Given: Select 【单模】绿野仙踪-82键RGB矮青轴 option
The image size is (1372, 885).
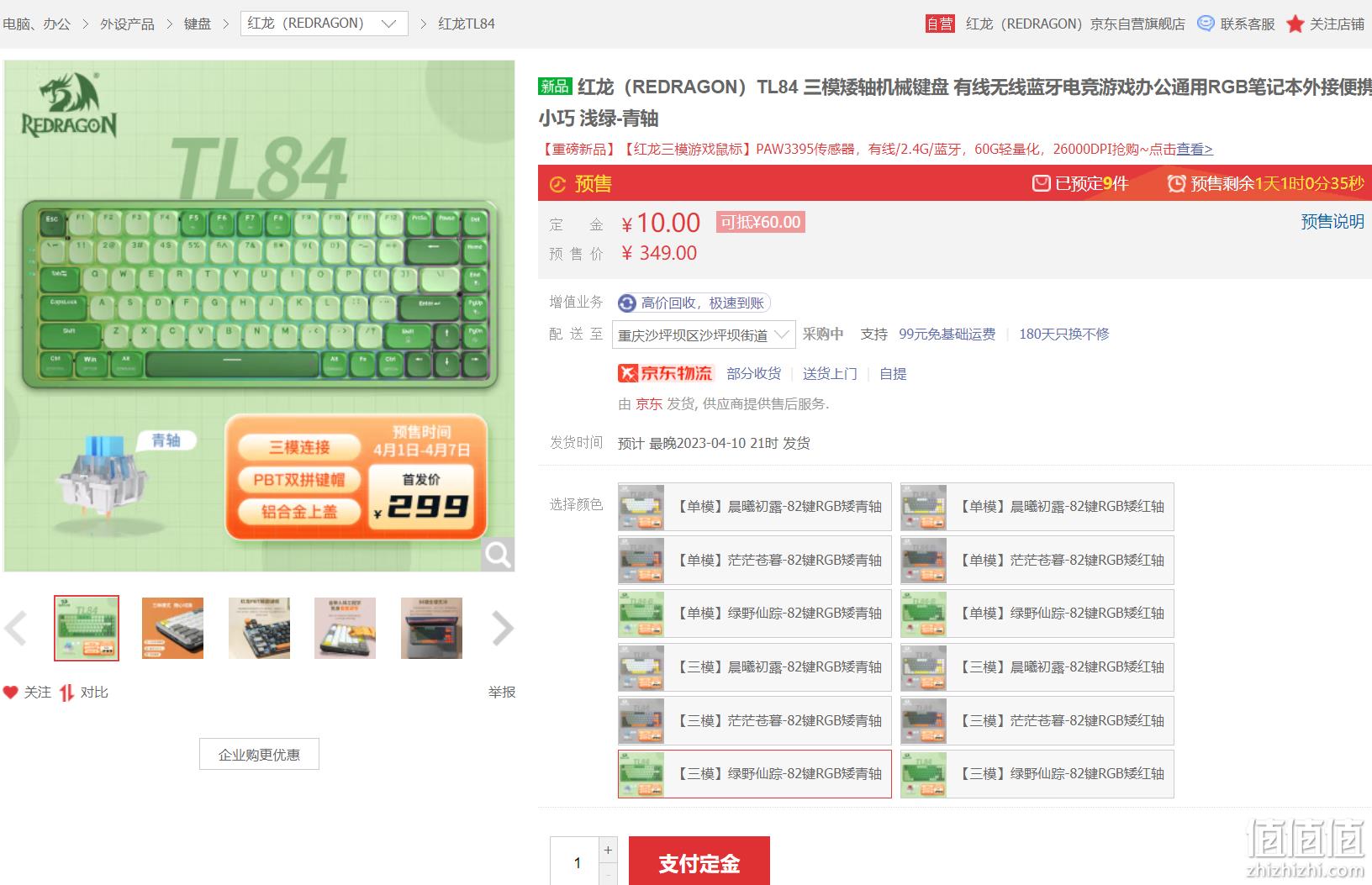Looking at the screenshot, I should [754, 614].
